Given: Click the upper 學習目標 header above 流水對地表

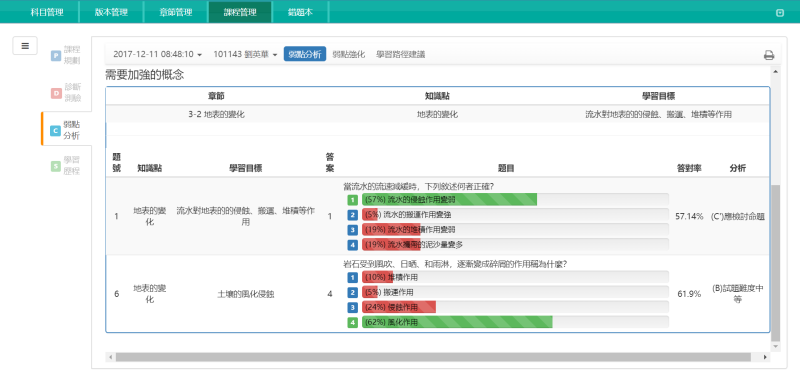Looking at the screenshot, I should pyautogui.click(x=658, y=96).
